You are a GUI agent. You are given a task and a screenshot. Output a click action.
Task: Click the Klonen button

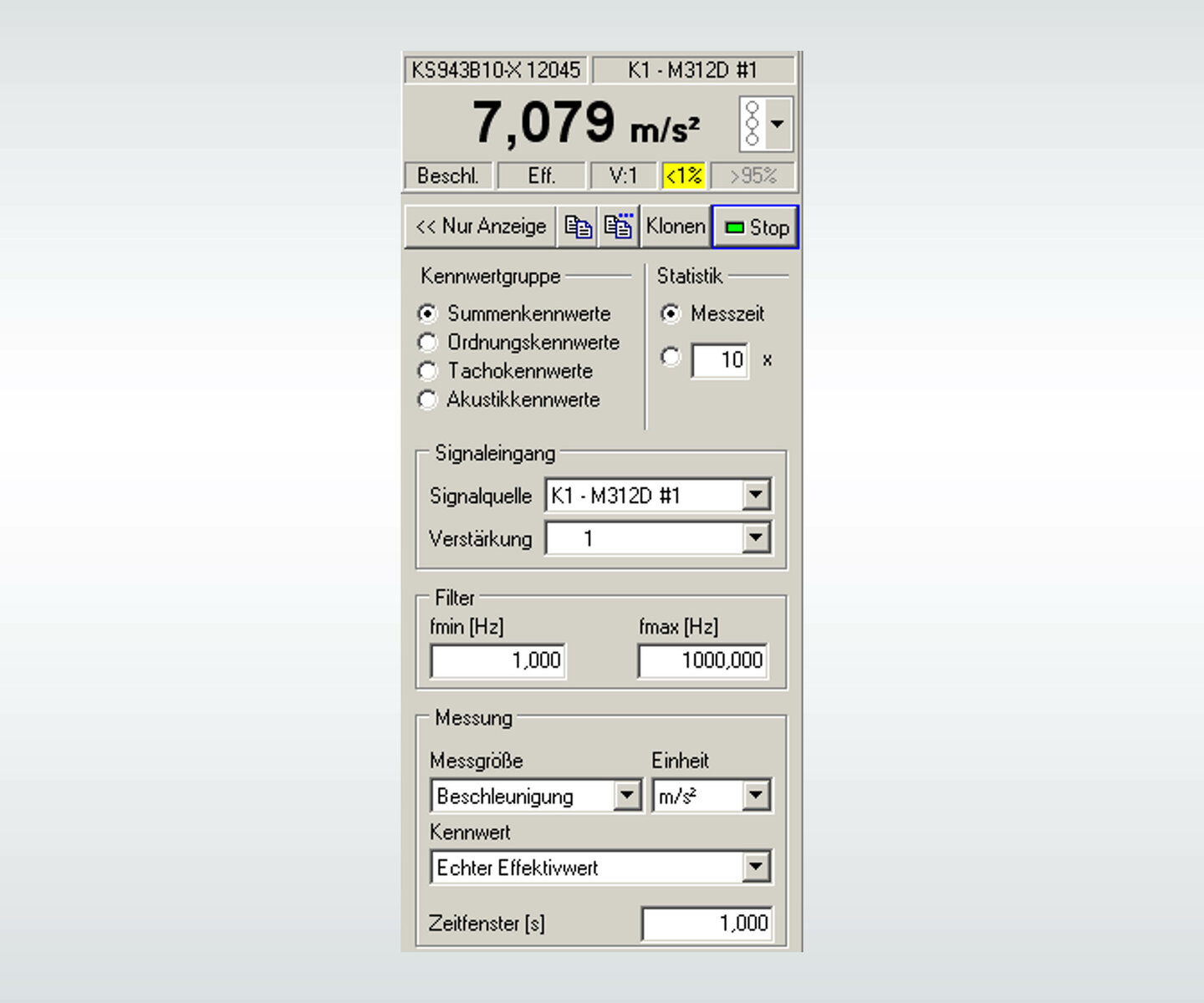[x=676, y=227]
